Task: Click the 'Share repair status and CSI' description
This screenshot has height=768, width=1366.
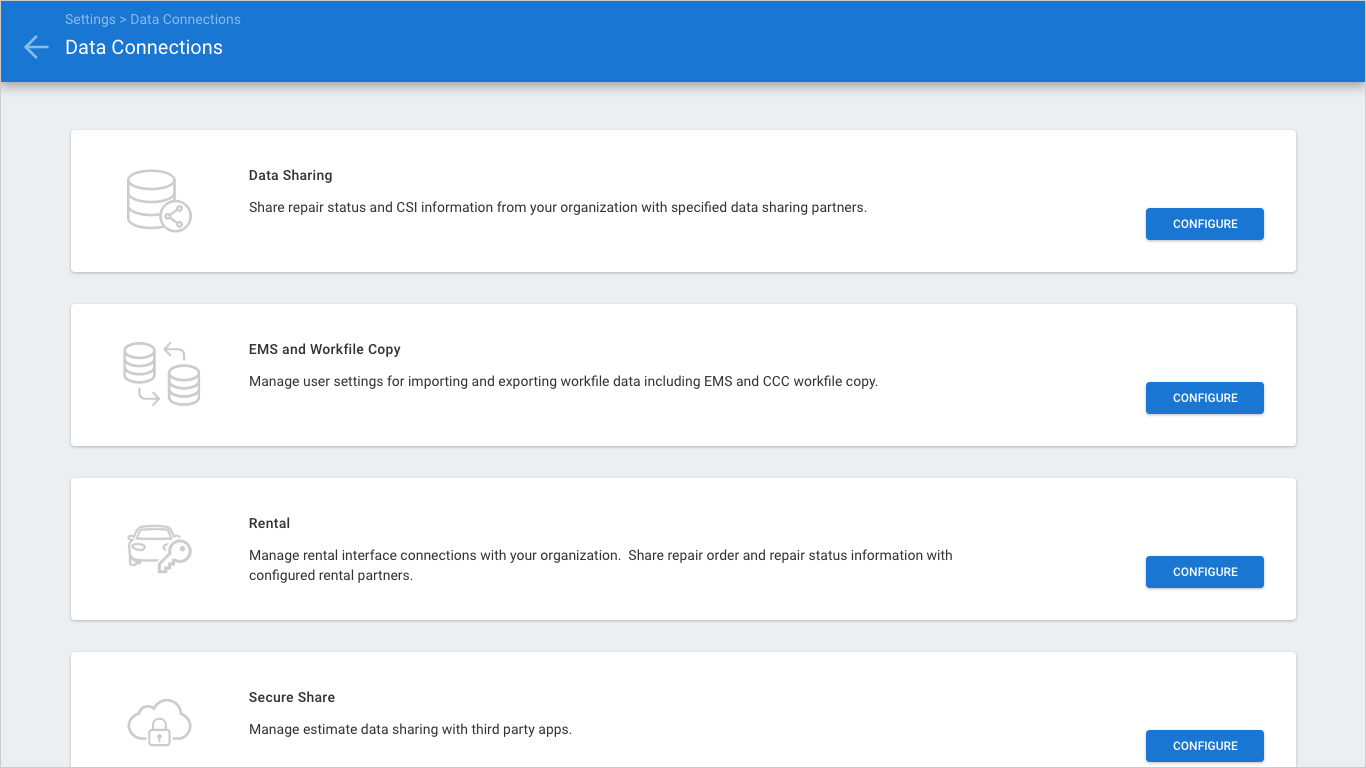Action: tap(558, 207)
